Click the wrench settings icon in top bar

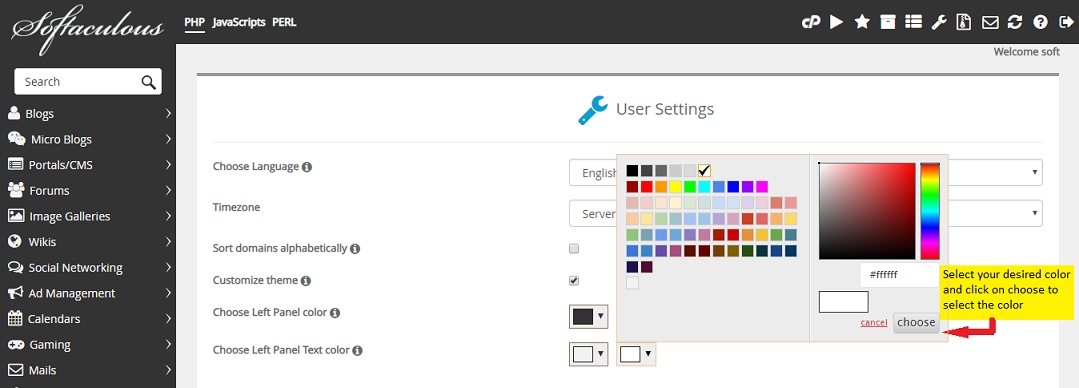939,22
